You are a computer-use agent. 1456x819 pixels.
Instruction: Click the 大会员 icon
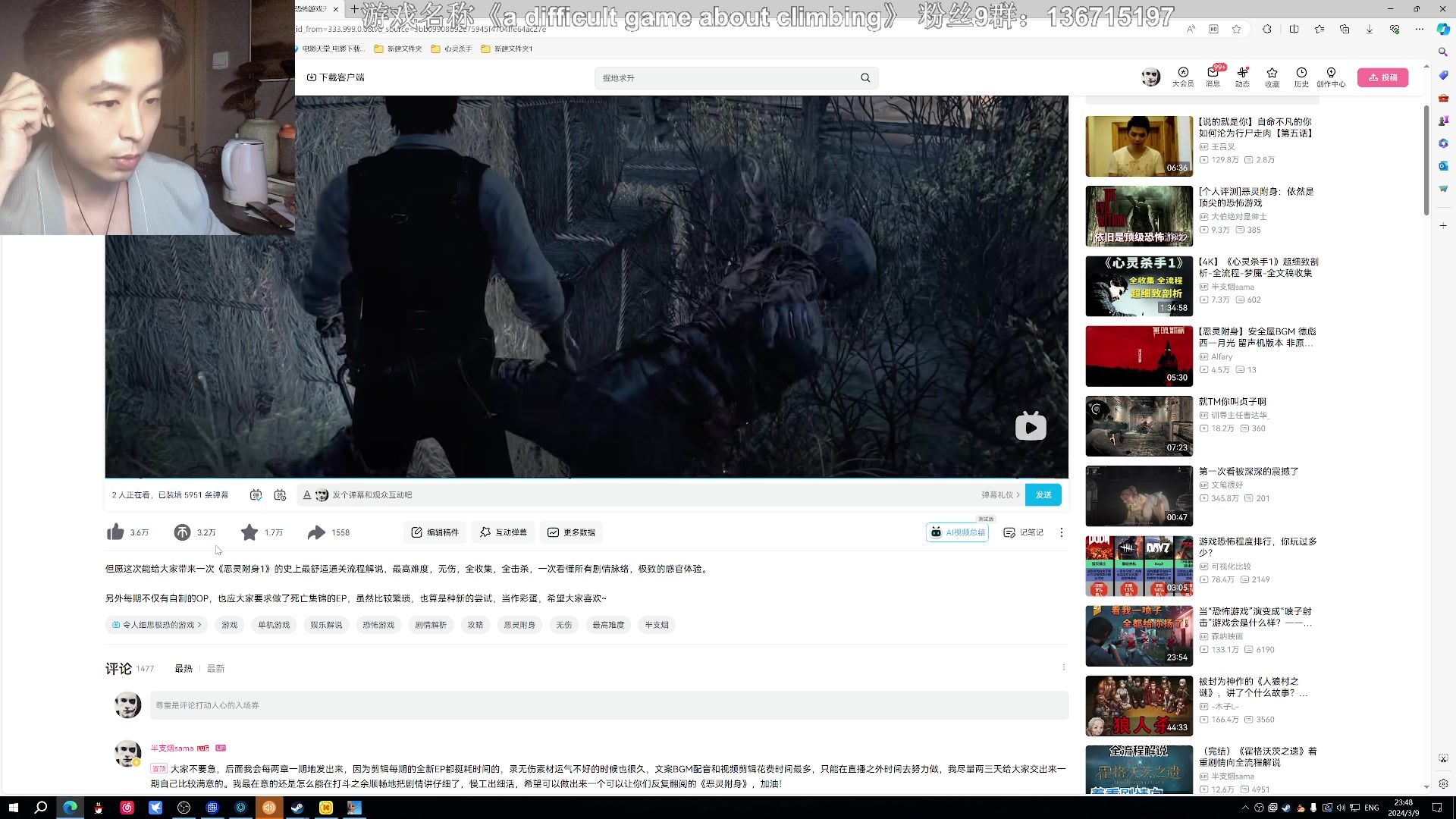pyautogui.click(x=1183, y=77)
